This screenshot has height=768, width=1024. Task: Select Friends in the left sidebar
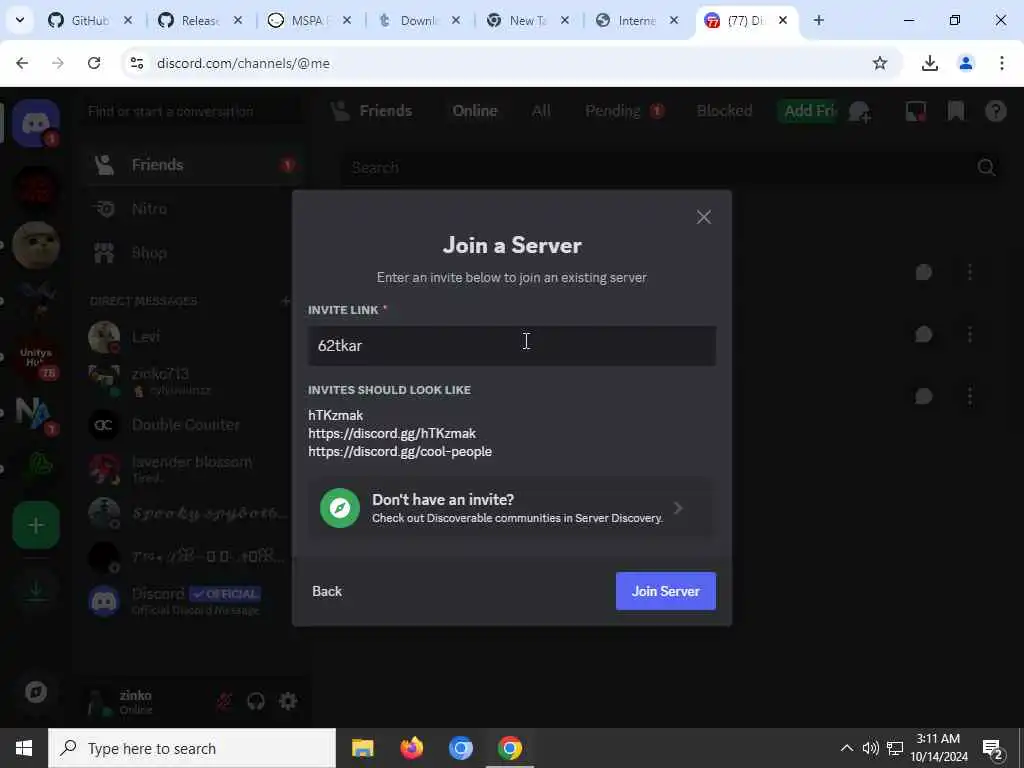194,165
